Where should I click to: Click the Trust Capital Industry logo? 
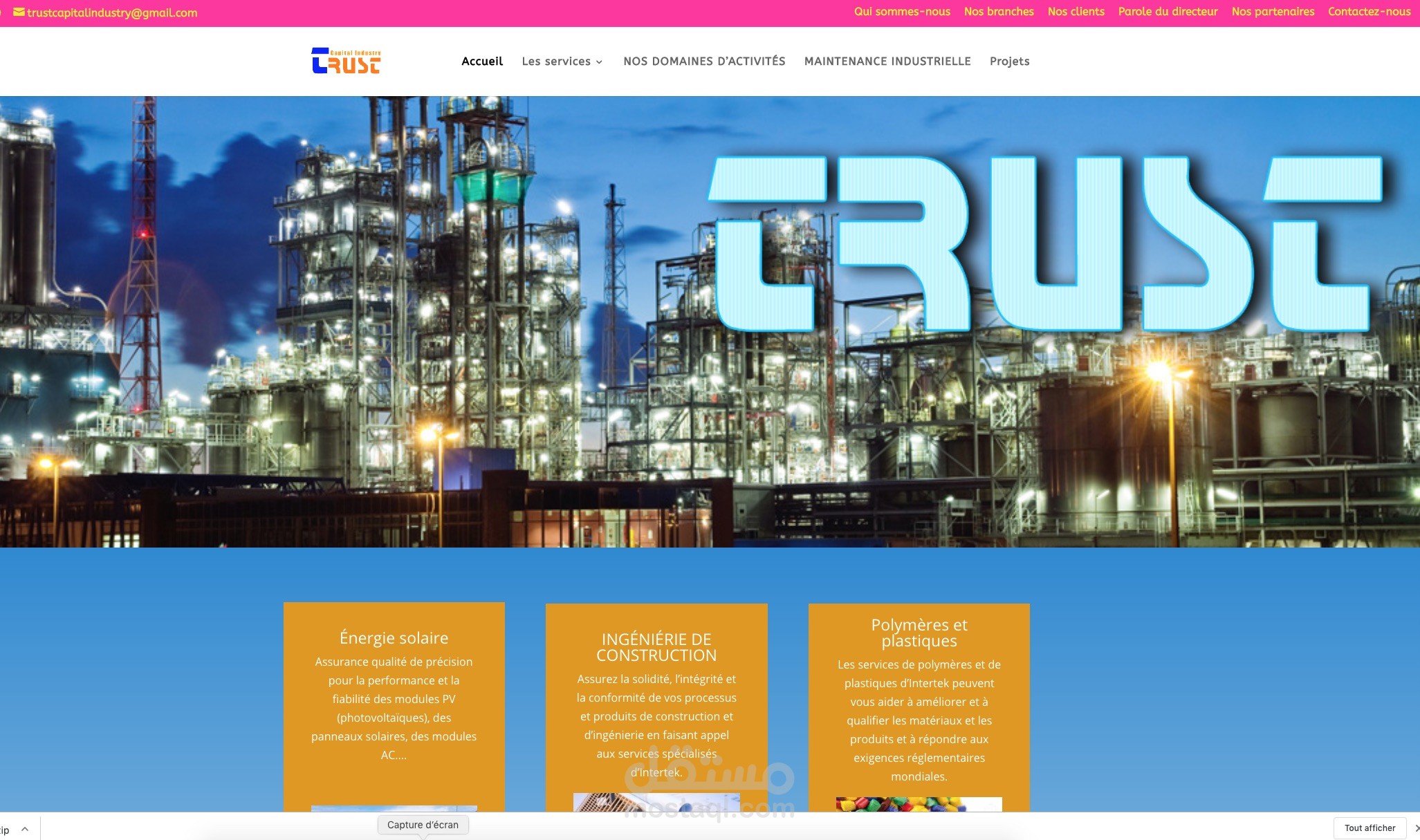pos(346,61)
